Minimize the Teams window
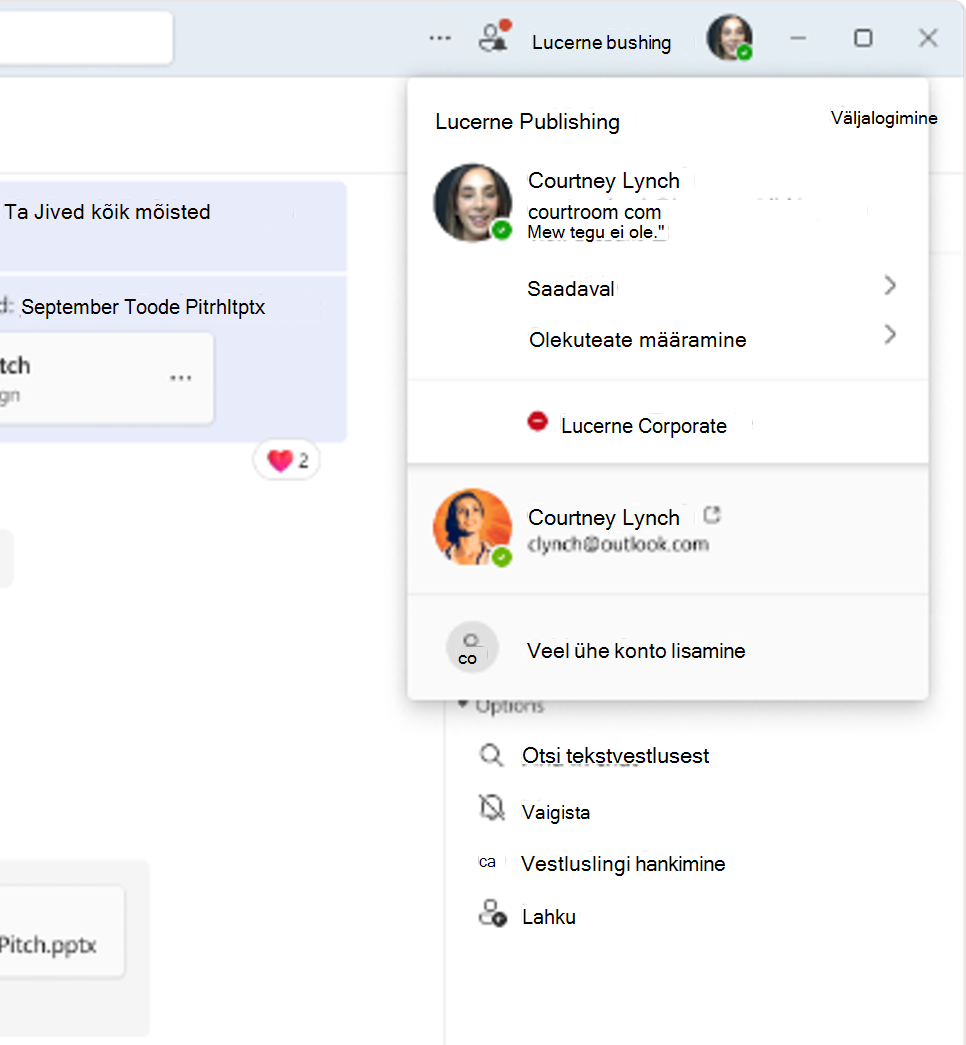The image size is (966, 1045). [x=798, y=38]
